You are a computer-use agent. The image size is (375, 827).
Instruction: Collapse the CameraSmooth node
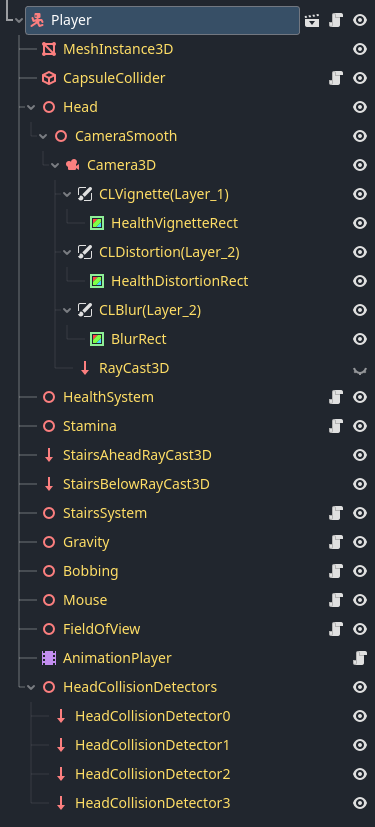click(43, 137)
